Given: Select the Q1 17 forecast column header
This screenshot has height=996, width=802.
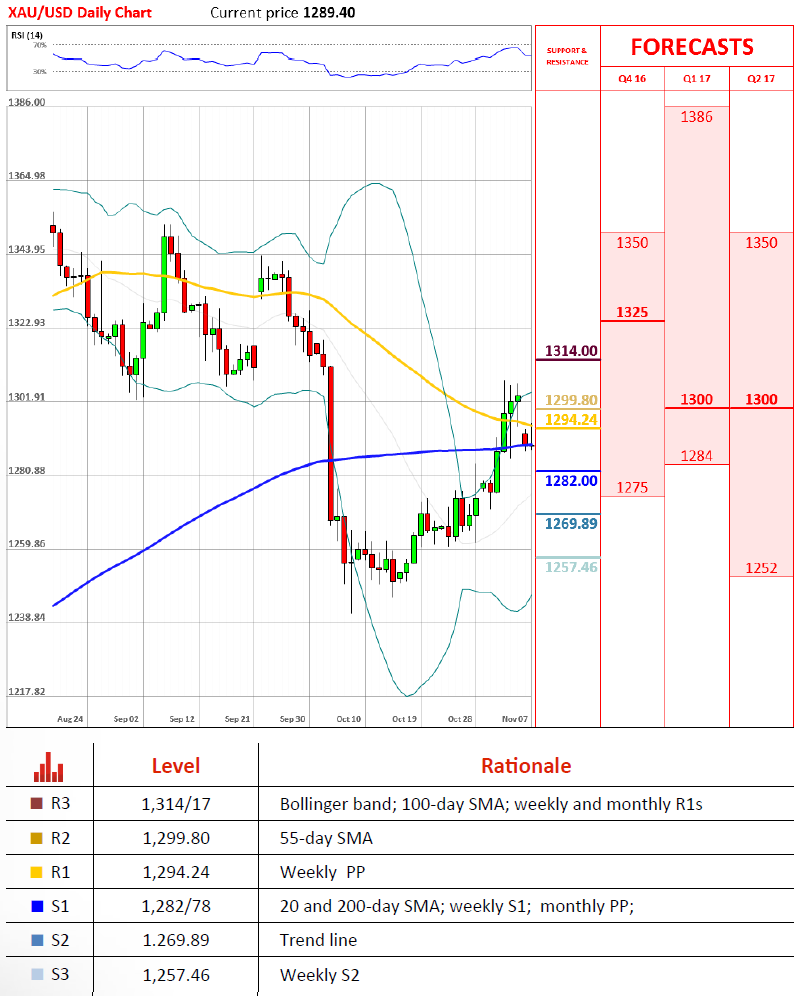Looking at the screenshot, I should tap(697, 79).
